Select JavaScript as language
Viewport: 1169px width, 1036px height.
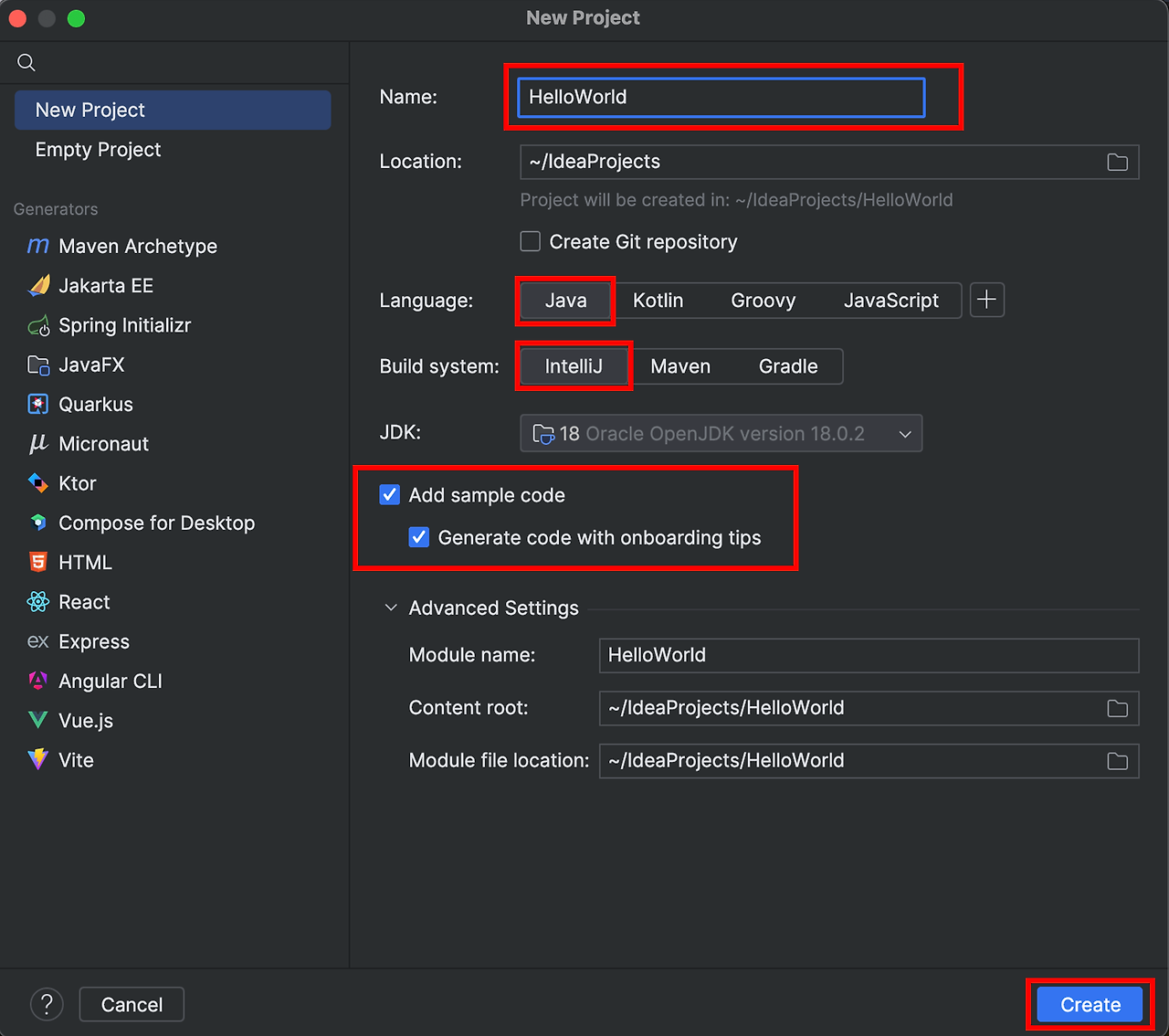pyautogui.click(x=891, y=301)
